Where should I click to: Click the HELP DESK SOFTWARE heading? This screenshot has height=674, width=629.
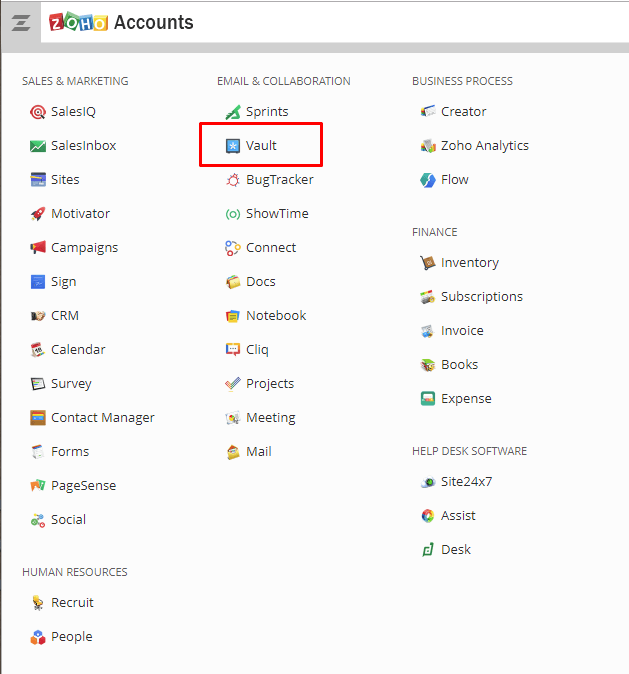coord(469,451)
